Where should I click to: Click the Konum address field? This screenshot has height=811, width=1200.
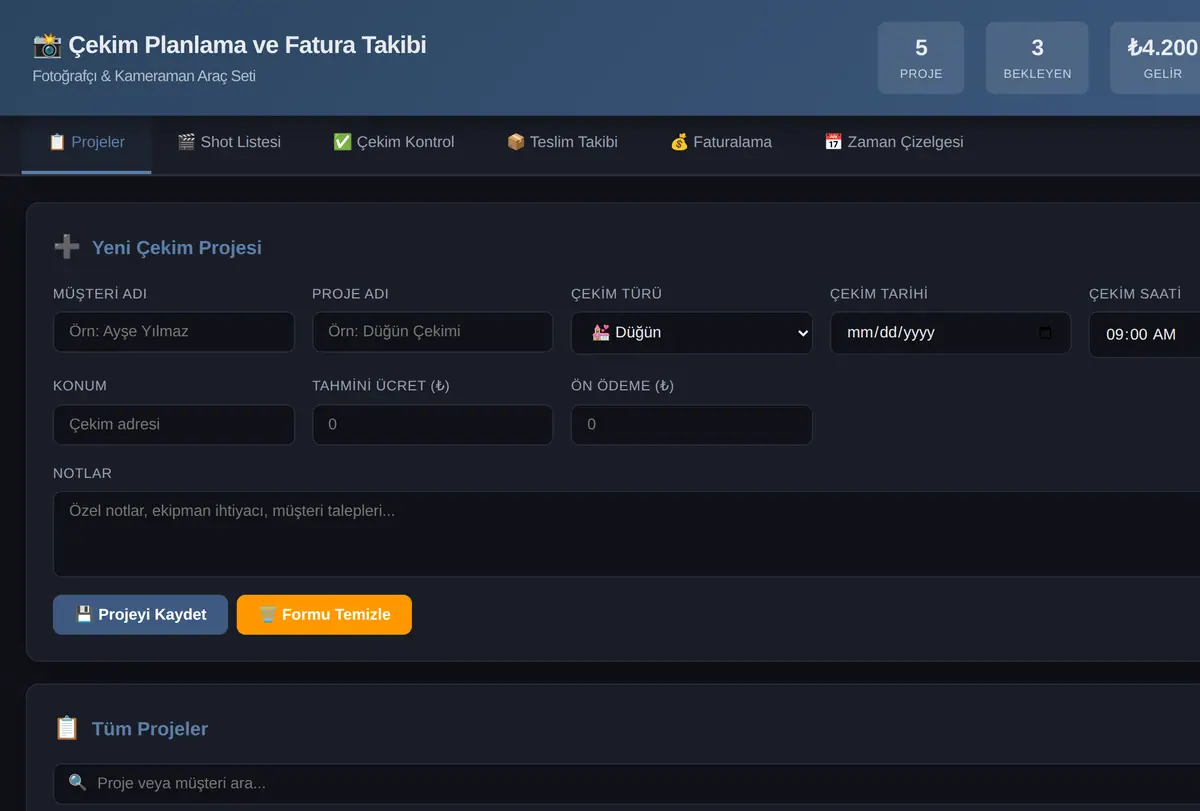tap(174, 424)
